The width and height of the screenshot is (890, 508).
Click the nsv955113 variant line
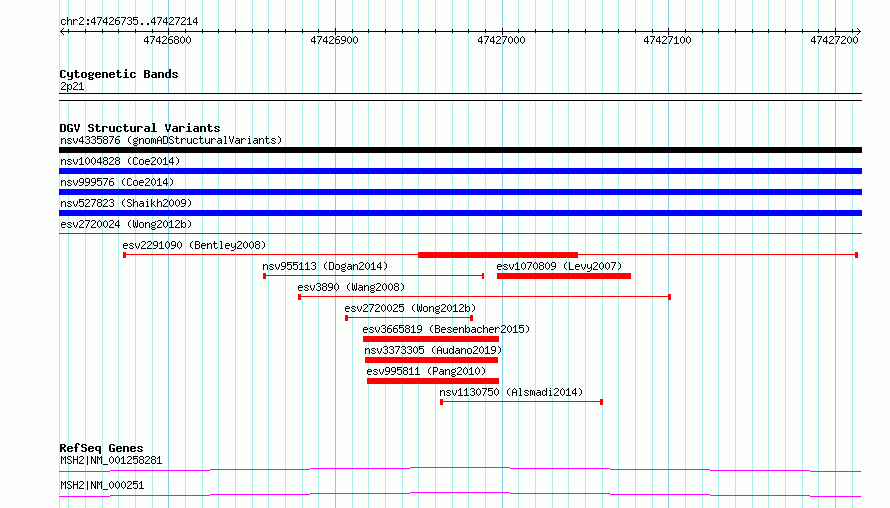[373, 276]
